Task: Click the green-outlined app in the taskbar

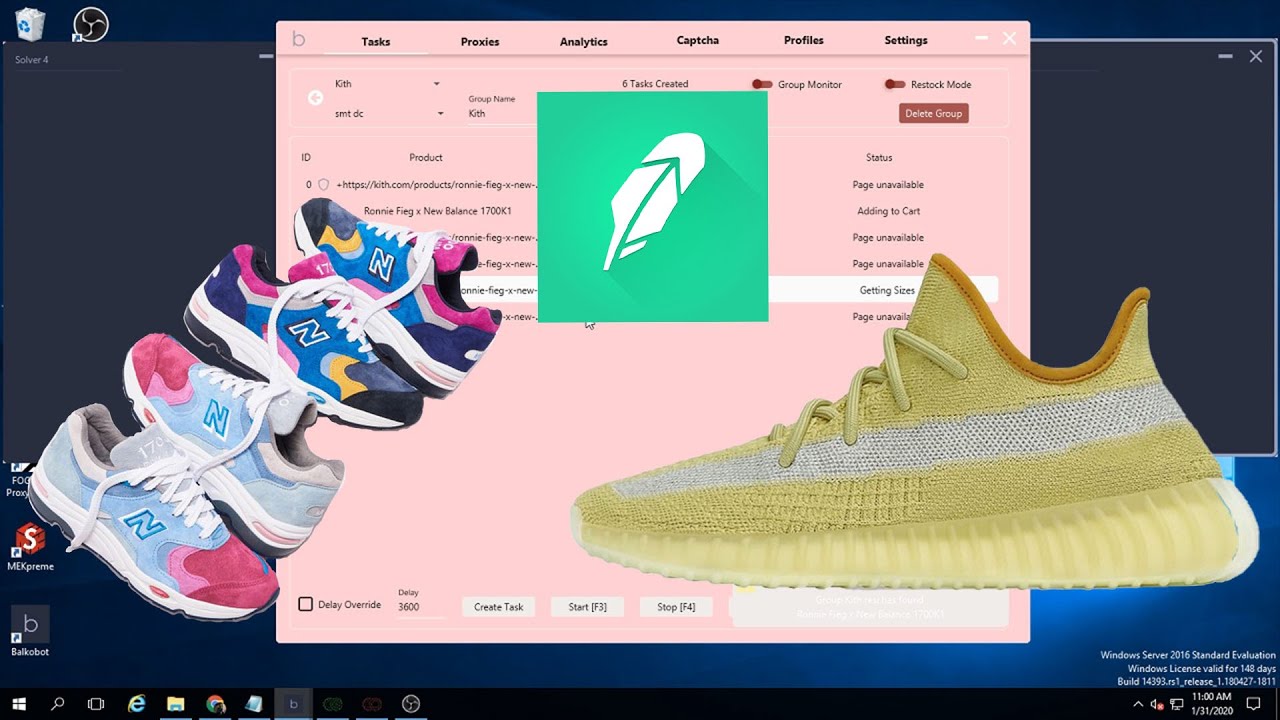Action: (x=333, y=704)
